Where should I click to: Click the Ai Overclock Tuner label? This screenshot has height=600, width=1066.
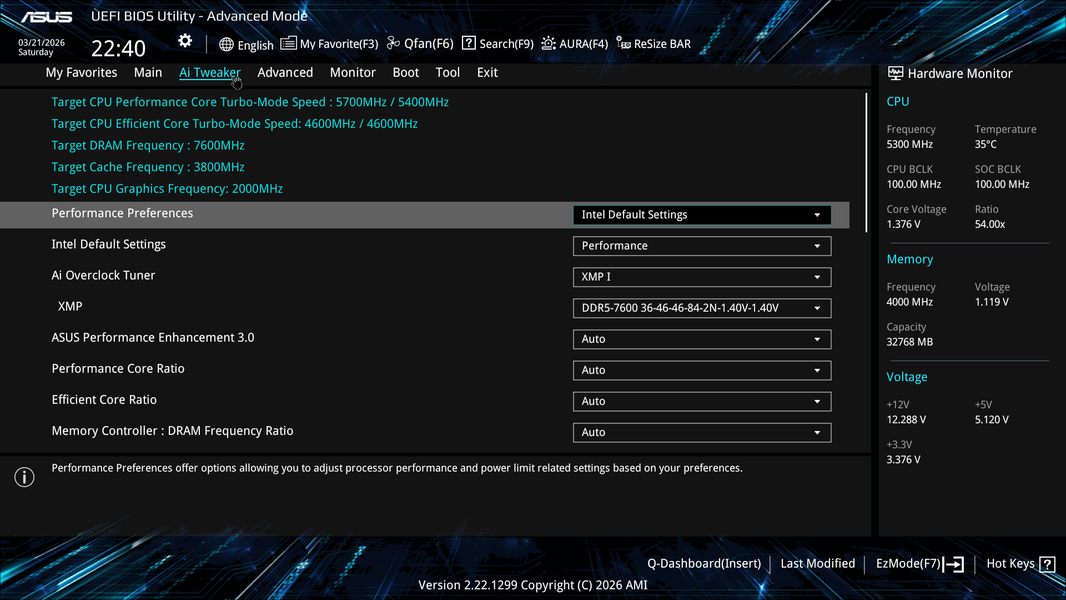[x=103, y=275]
